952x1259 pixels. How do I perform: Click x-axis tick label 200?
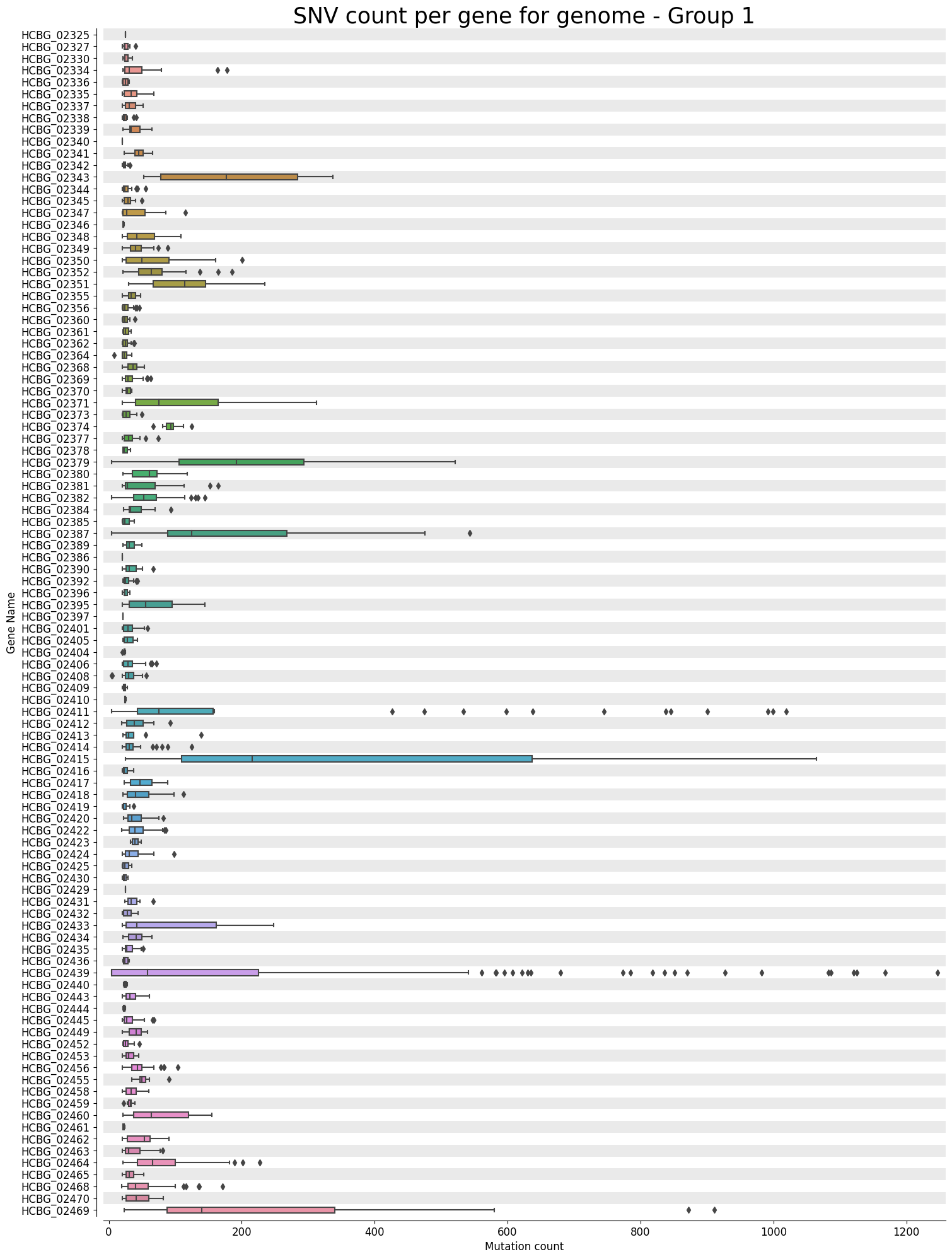click(241, 1232)
